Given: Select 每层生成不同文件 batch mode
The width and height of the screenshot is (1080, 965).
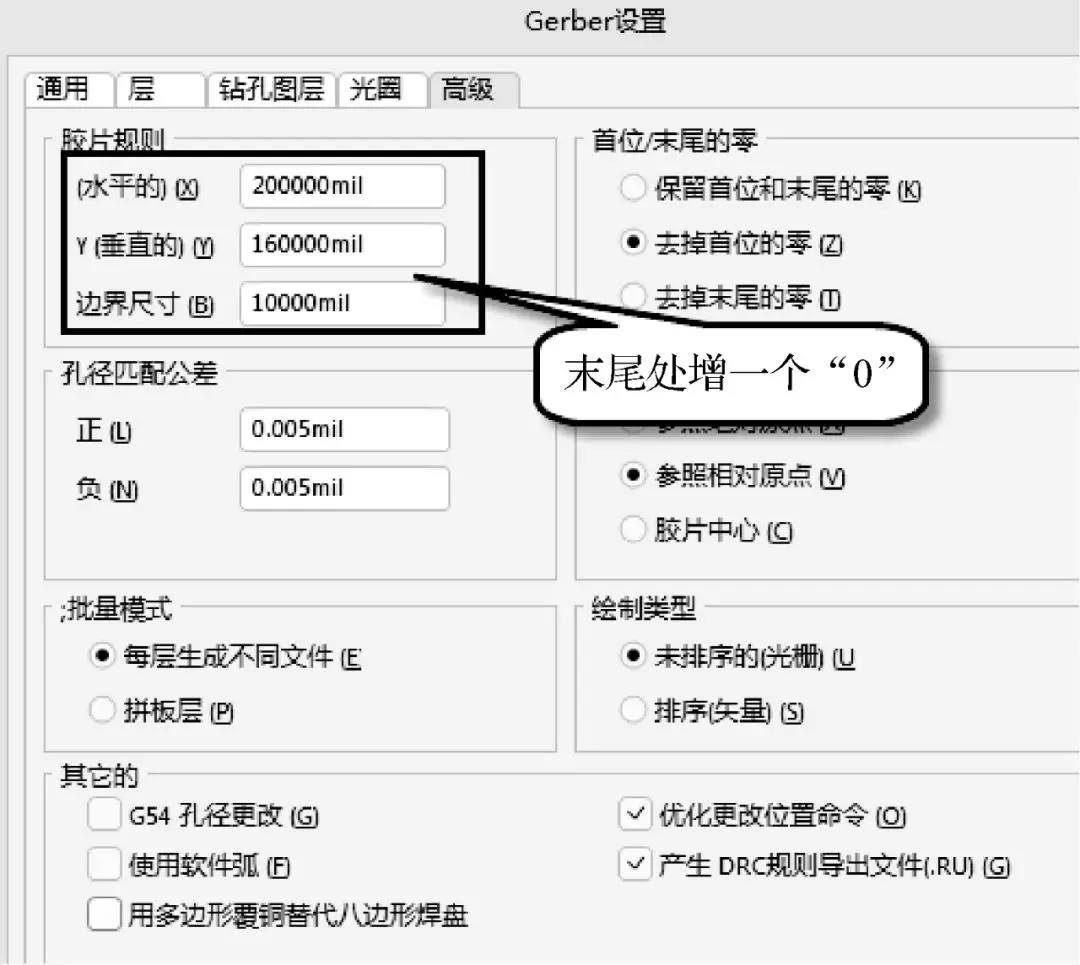Looking at the screenshot, I should (101, 658).
